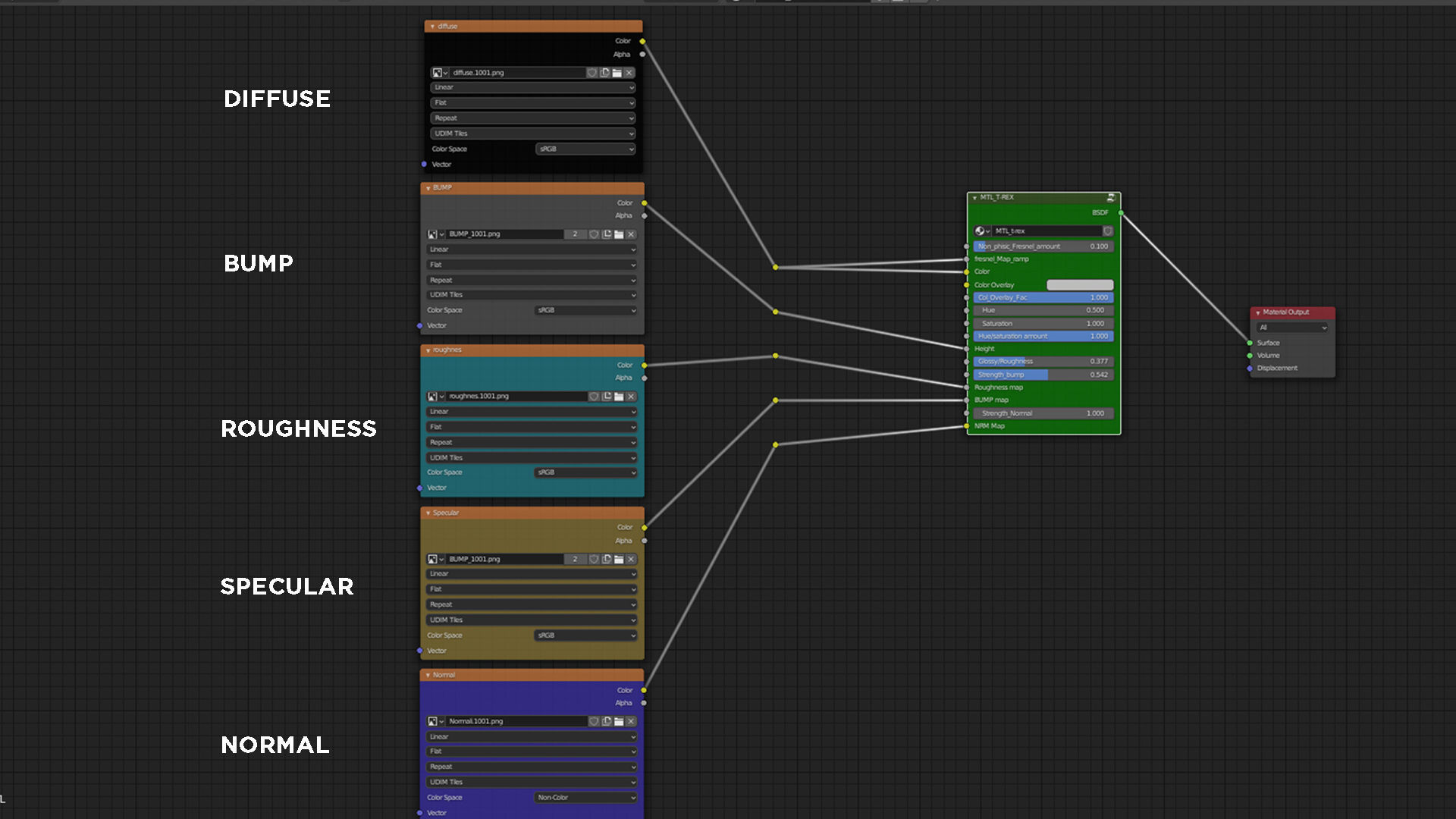
Task: Unlink diffuse.1001.png image with X icon
Action: (x=629, y=73)
